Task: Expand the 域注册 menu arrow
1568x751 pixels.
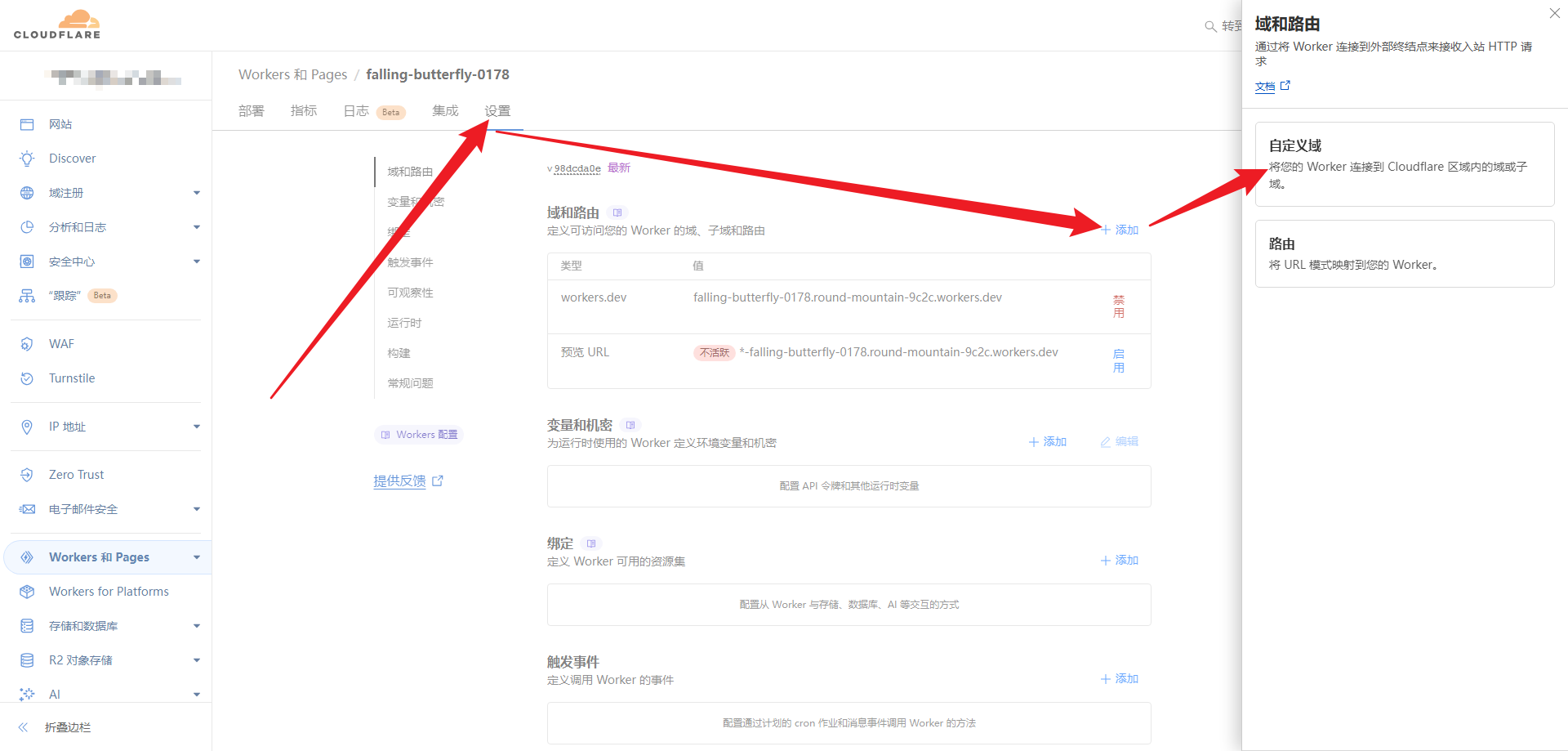Action: point(196,193)
